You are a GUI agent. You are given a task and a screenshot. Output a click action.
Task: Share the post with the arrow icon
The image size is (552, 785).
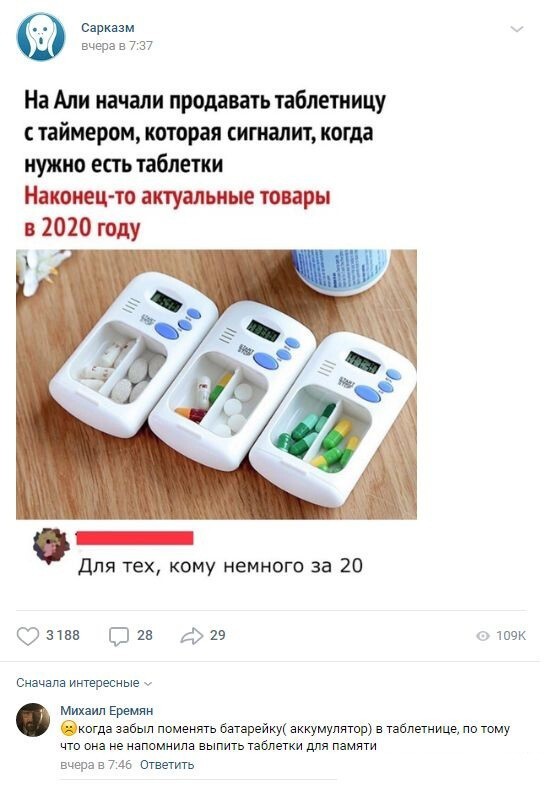[x=192, y=636]
